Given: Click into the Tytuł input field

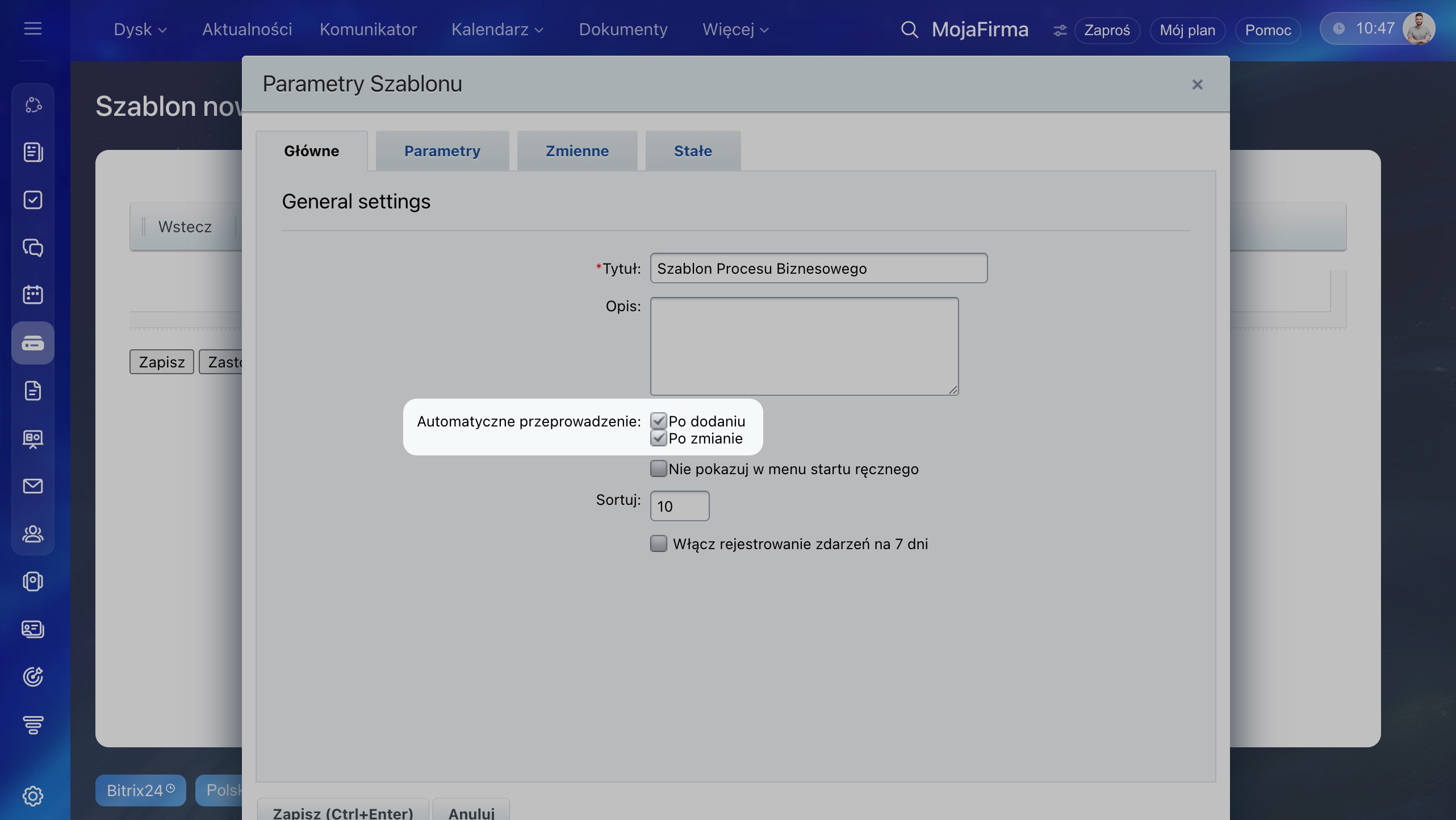Looking at the screenshot, I should click(x=818, y=268).
